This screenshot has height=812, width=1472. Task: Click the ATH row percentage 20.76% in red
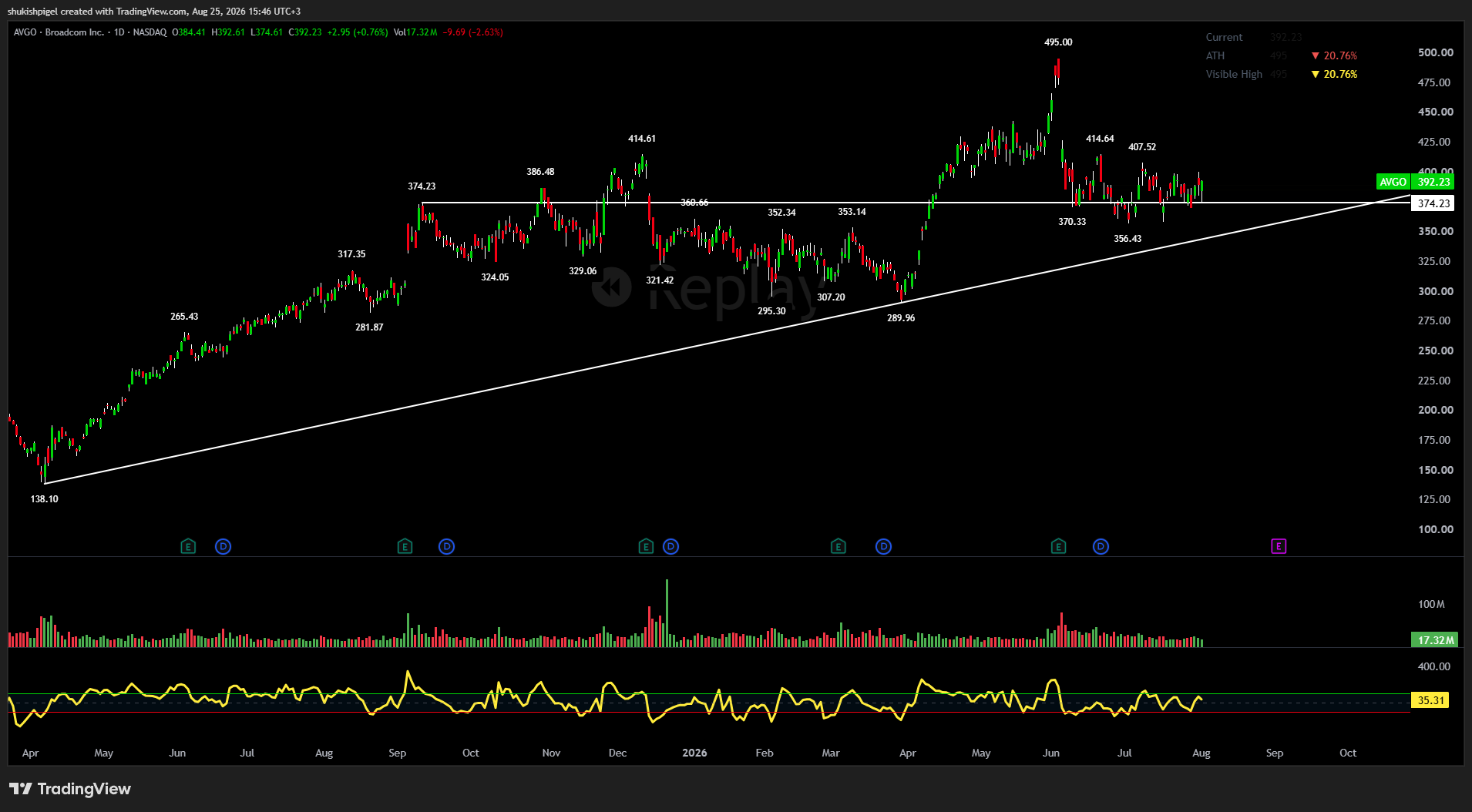tap(1334, 55)
